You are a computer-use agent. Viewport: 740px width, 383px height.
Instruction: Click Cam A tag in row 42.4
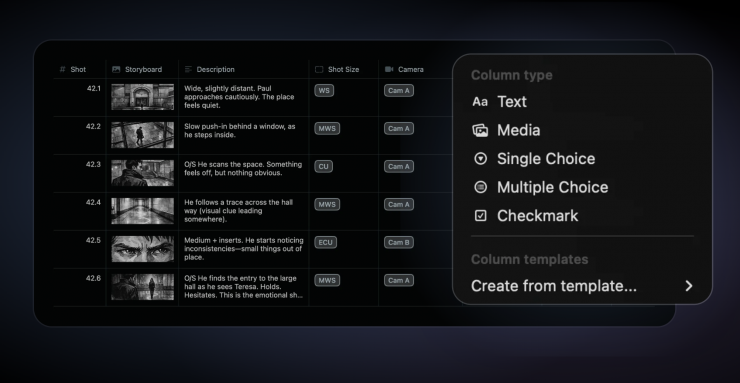click(x=399, y=204)
